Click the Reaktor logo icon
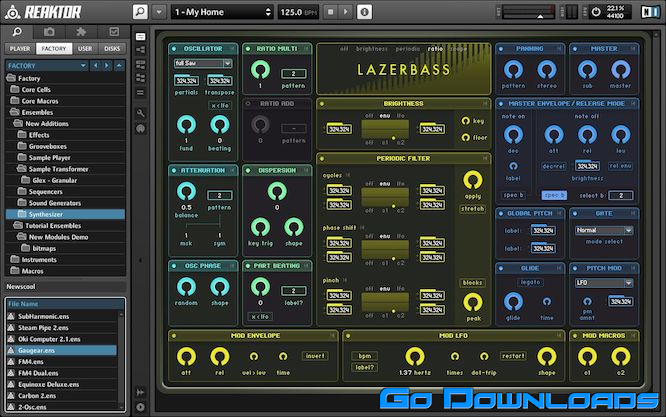Viewport: 666px width, 417px height. coord(12,12)
